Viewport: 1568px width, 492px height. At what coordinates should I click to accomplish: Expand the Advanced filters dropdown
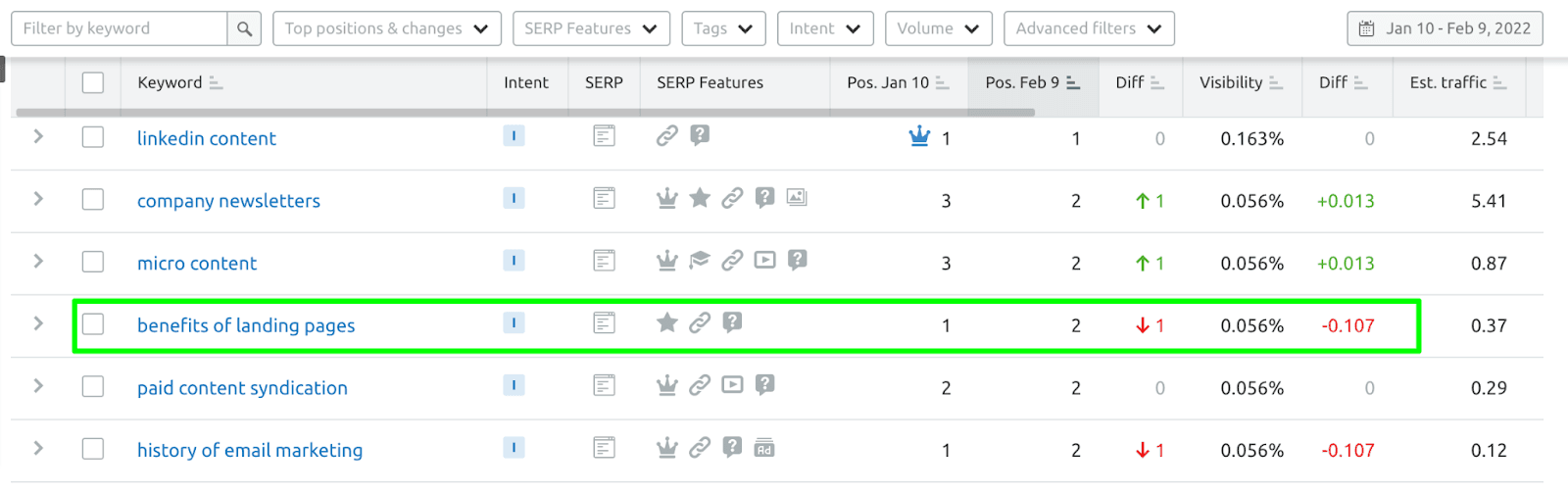(x=1089, y=28)
